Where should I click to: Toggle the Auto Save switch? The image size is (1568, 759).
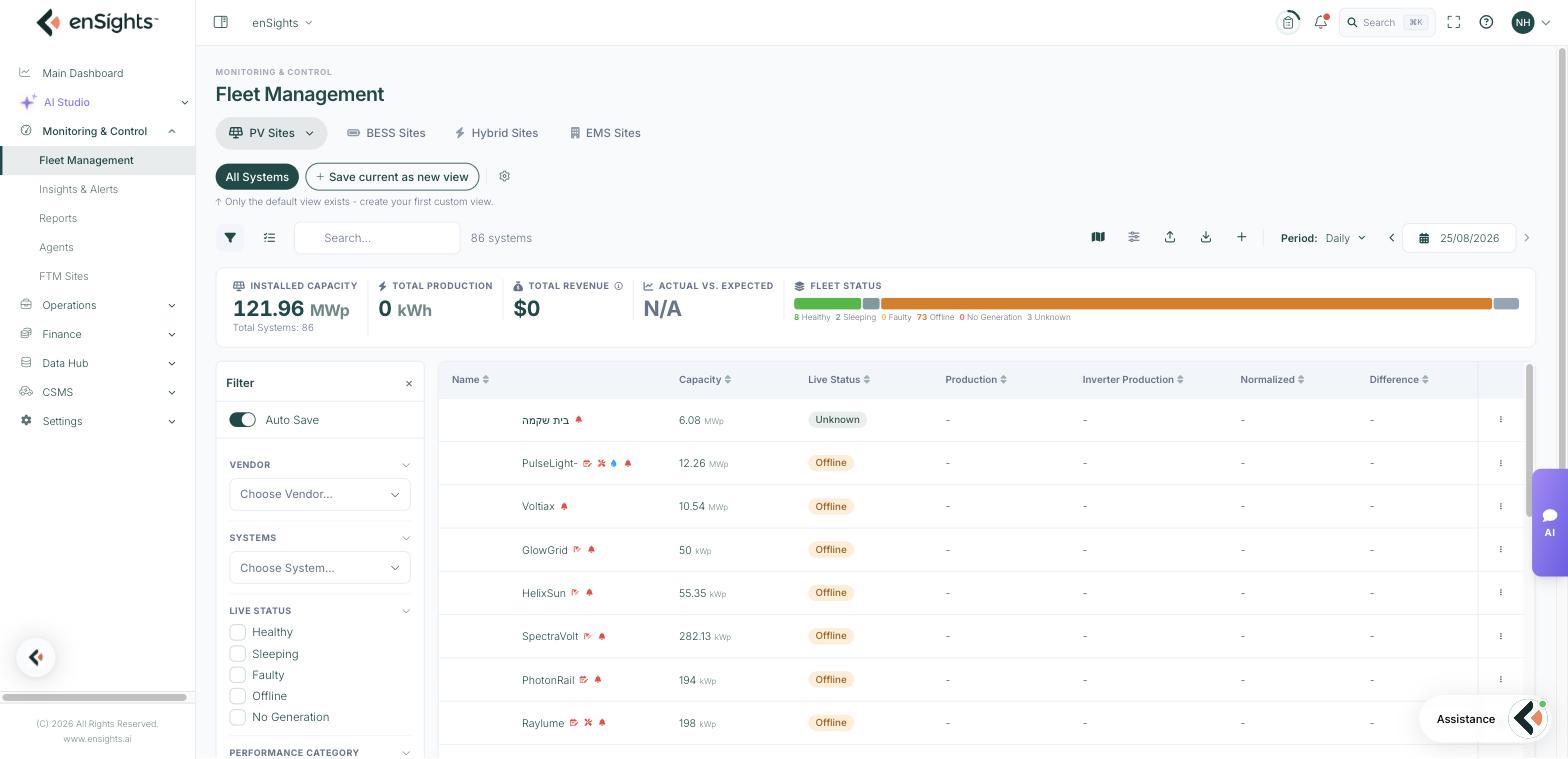coord(243,420)
